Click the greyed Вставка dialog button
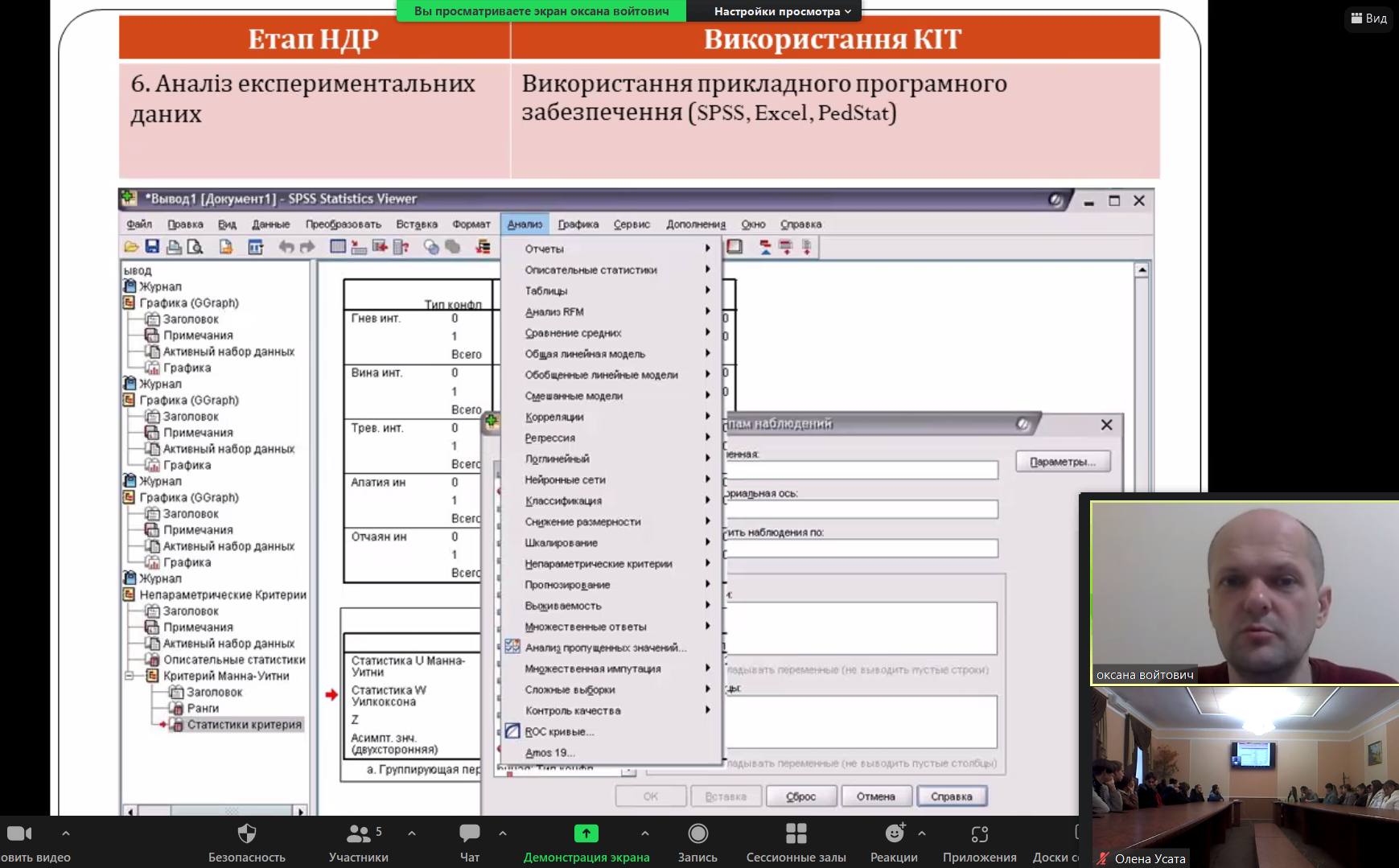 (726, 796)
